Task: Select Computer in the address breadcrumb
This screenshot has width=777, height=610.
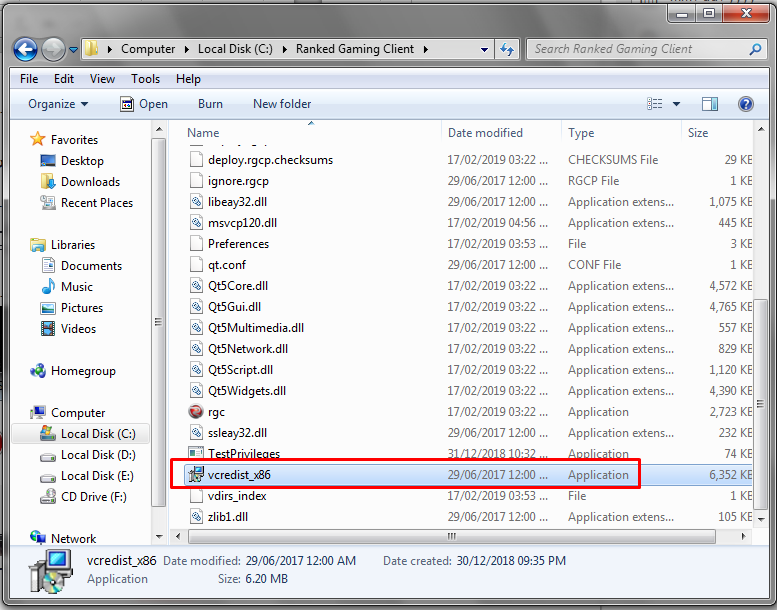Action: (148, 49)
